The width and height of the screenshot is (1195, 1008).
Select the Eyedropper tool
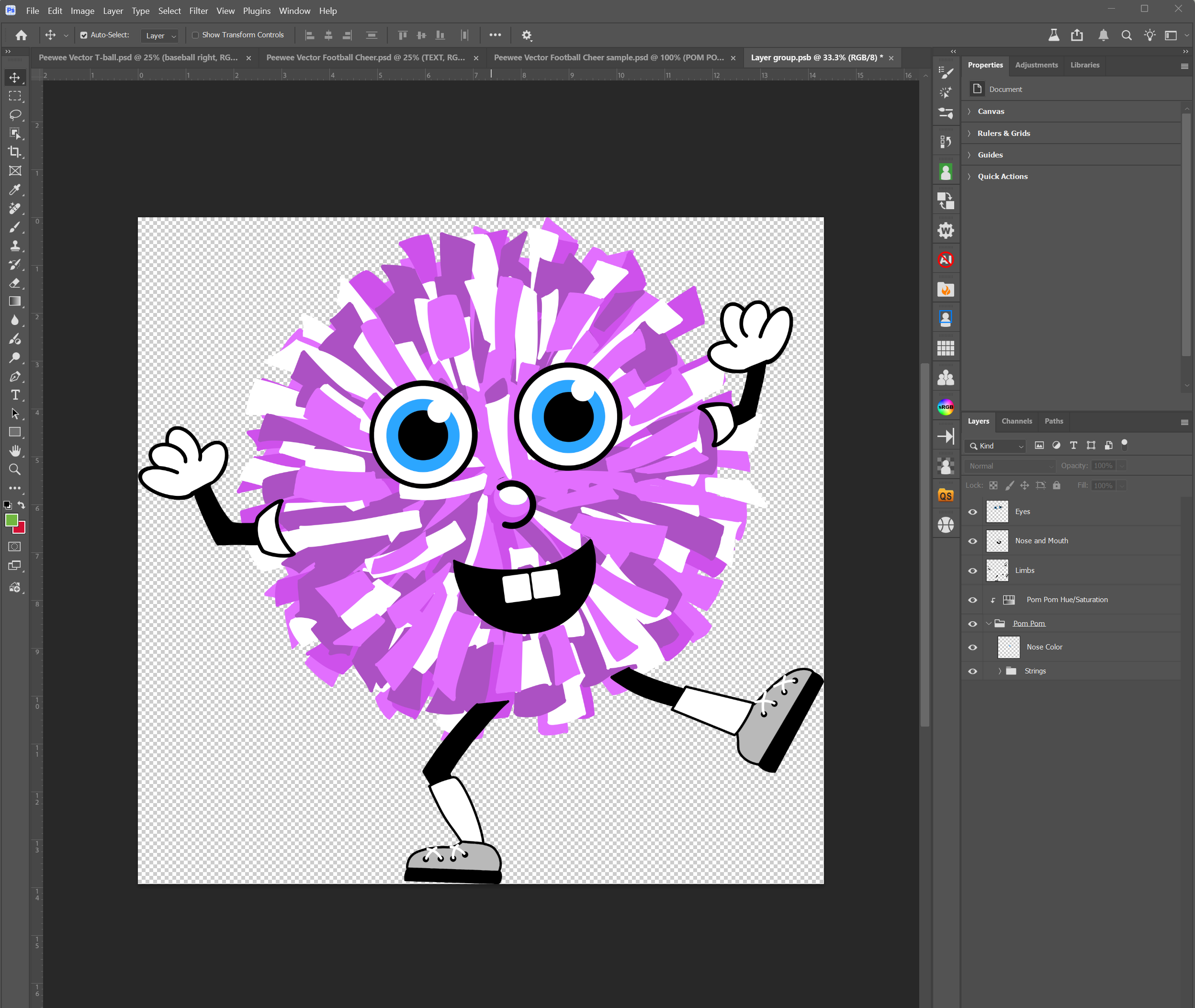pos(15,190)
